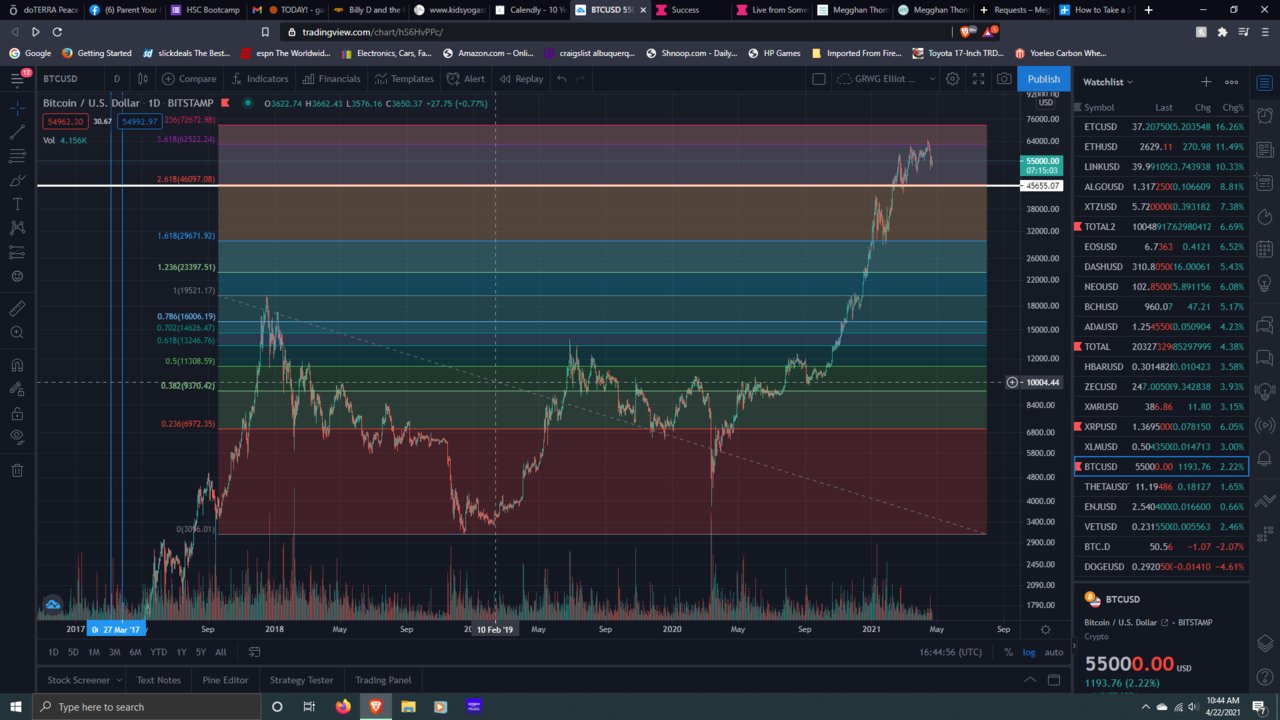Image resolution: width=1280 pixels, height=720 pixels.
Task: Select the All time range button
Action: (x=221, y=652)
